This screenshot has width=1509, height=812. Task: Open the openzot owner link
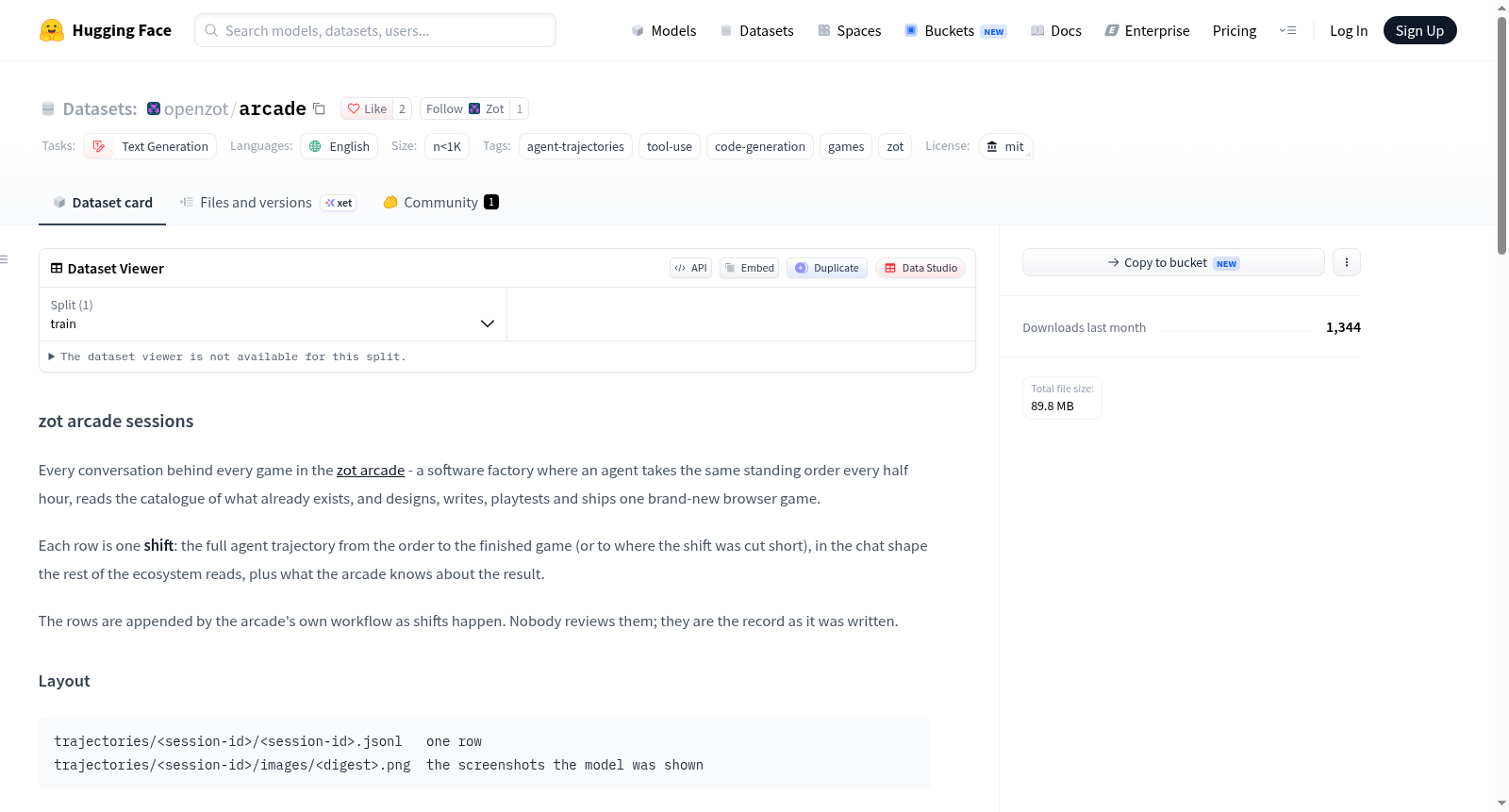[x=196, y=108]
